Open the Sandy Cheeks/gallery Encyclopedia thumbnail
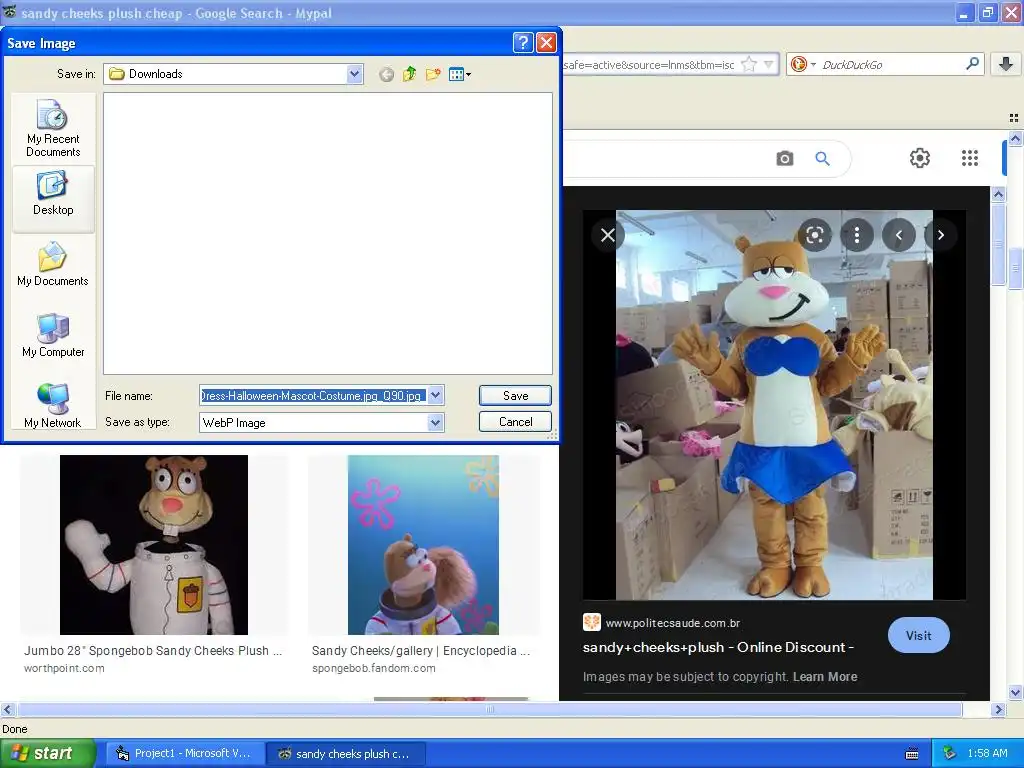 (423, 545)
